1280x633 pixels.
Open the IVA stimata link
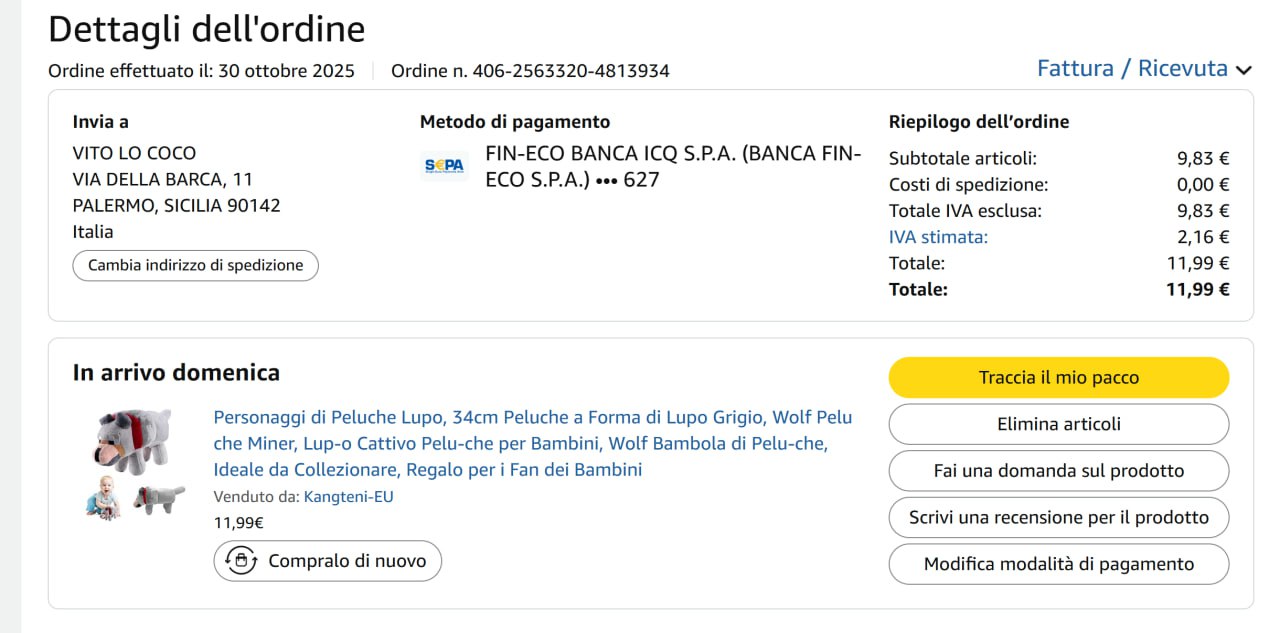click(938, 237)
